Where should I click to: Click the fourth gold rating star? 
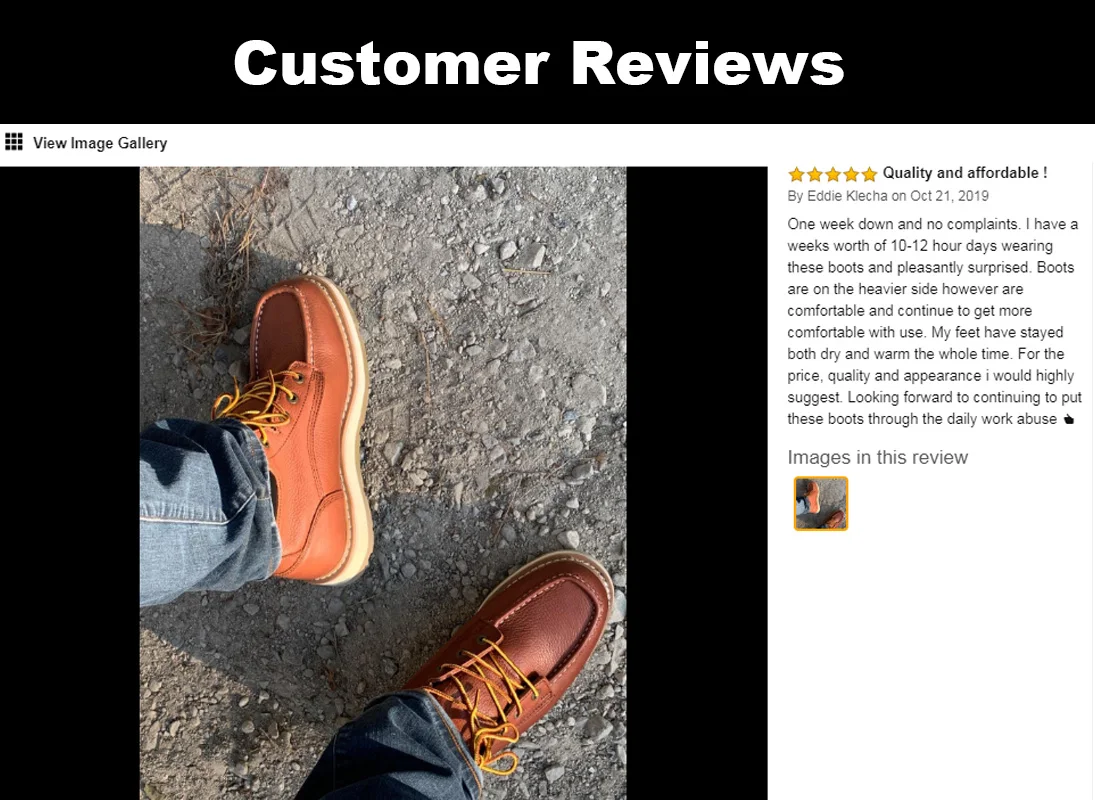tap(851, 174)
